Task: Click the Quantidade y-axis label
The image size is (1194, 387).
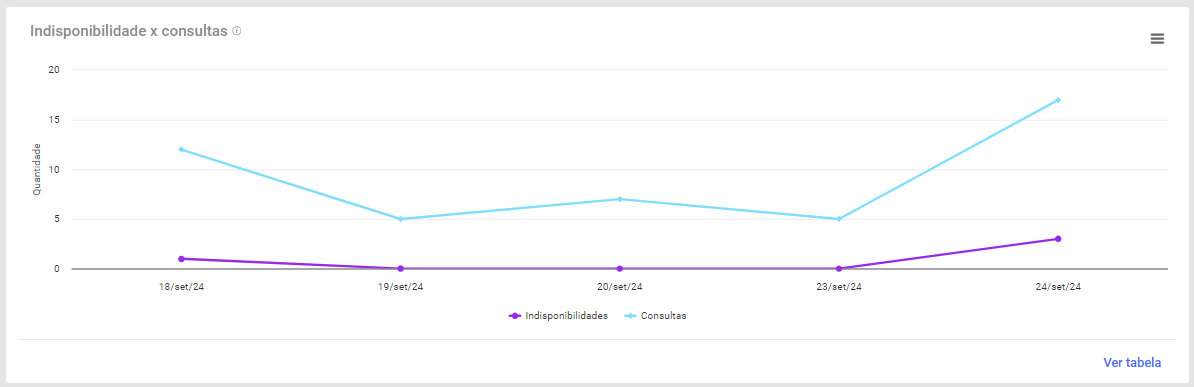Action: coord(37,169)
